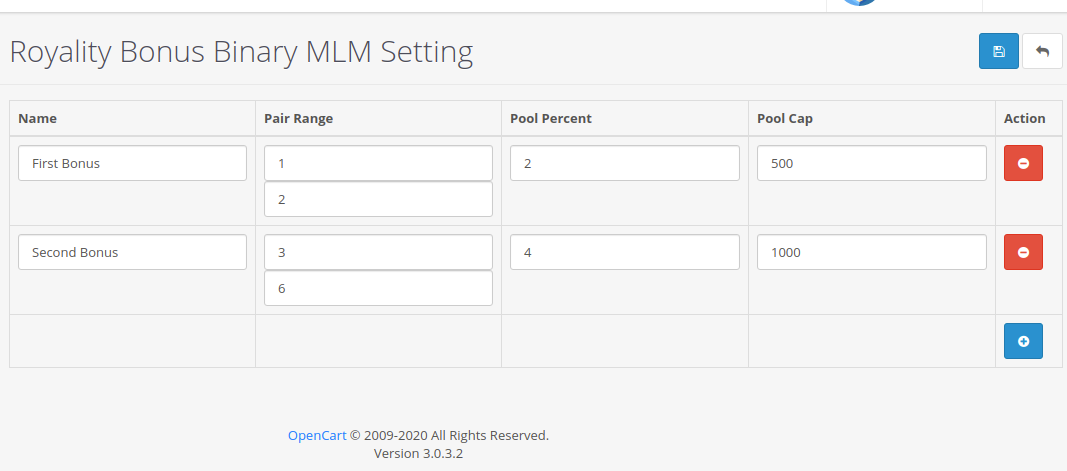Image resolution: width=1067 pixels, height=471 pixels.
Task: Click the pool cap field showing 1000
Action: coord(871,252)
